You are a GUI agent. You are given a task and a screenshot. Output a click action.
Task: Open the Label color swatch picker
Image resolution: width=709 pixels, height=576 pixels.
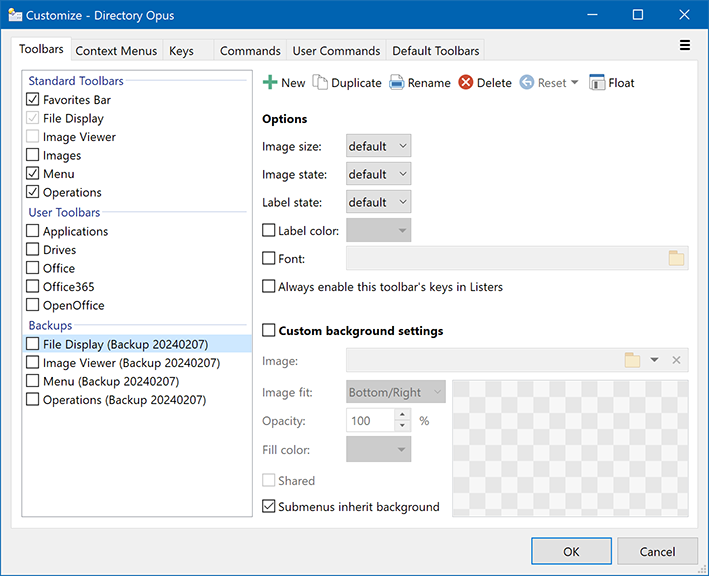[x=378, y=230]
